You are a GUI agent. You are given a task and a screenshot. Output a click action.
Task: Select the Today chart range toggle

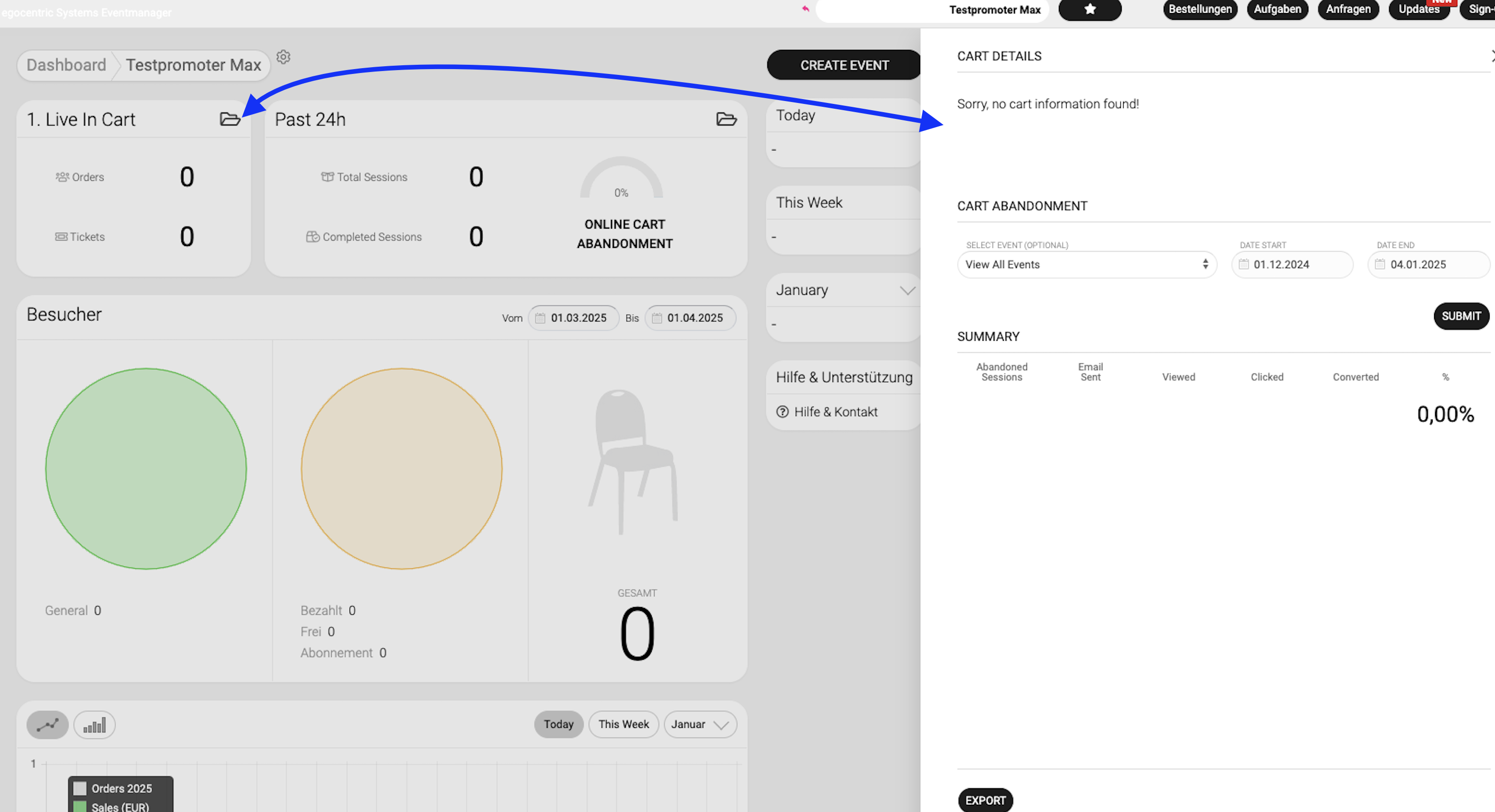(x=558, y=725)
